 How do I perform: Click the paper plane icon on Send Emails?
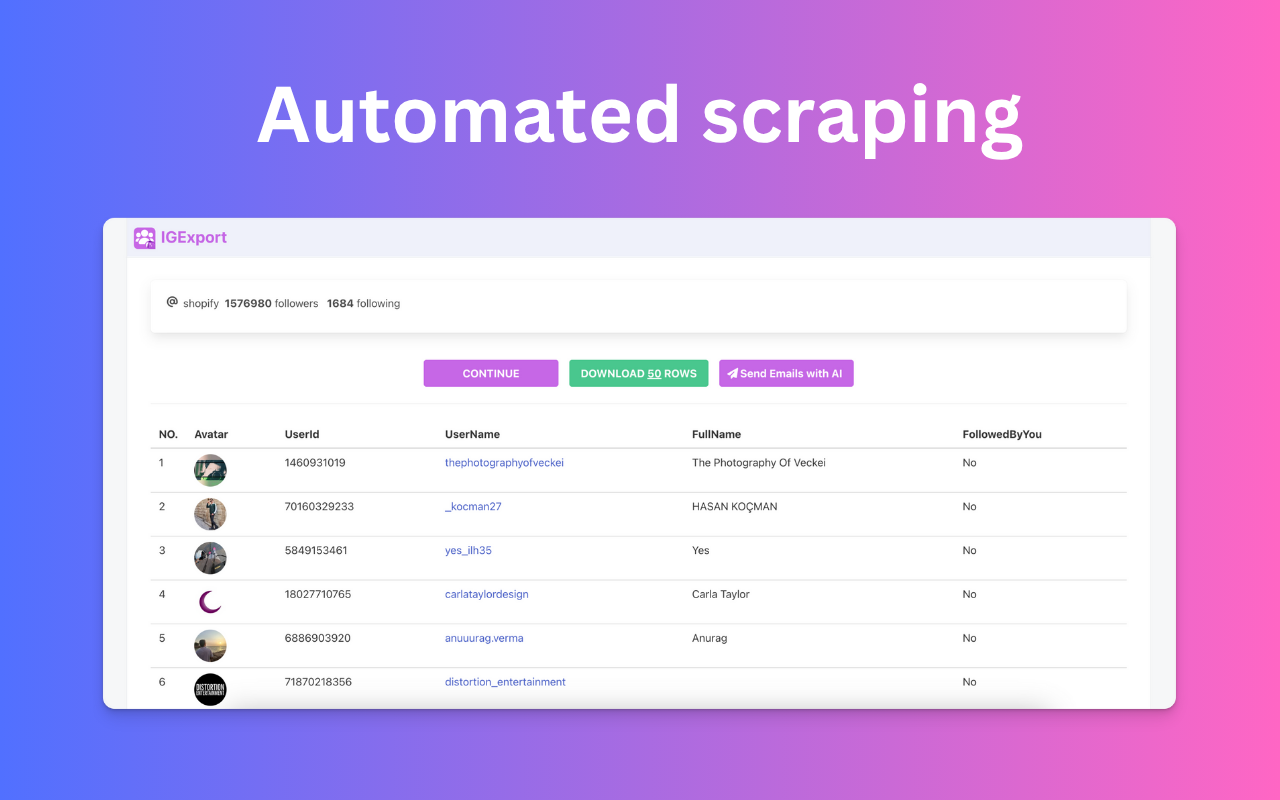[x=731, y=373]
